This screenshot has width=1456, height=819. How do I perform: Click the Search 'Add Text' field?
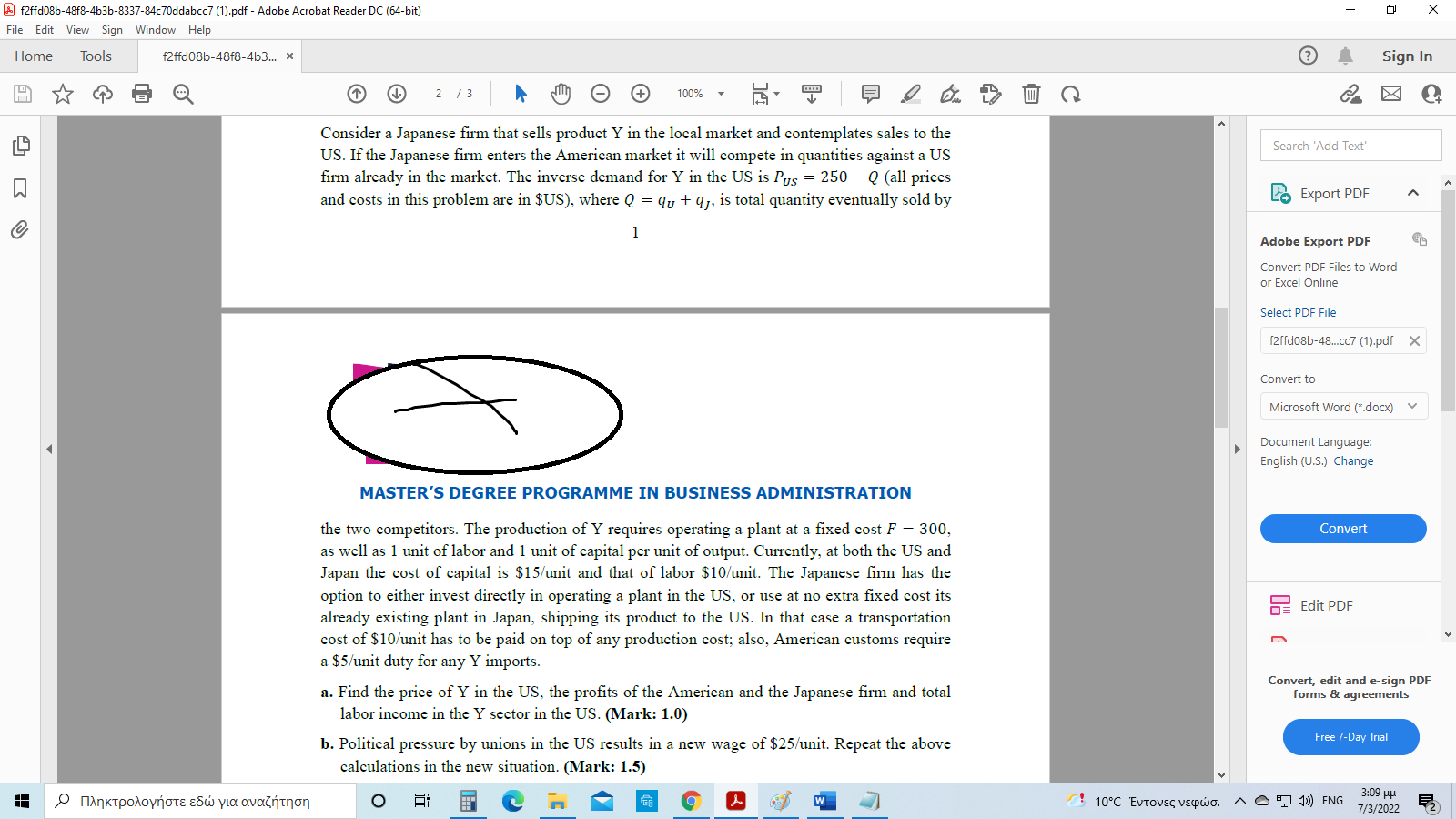[x=1350, y=145]
